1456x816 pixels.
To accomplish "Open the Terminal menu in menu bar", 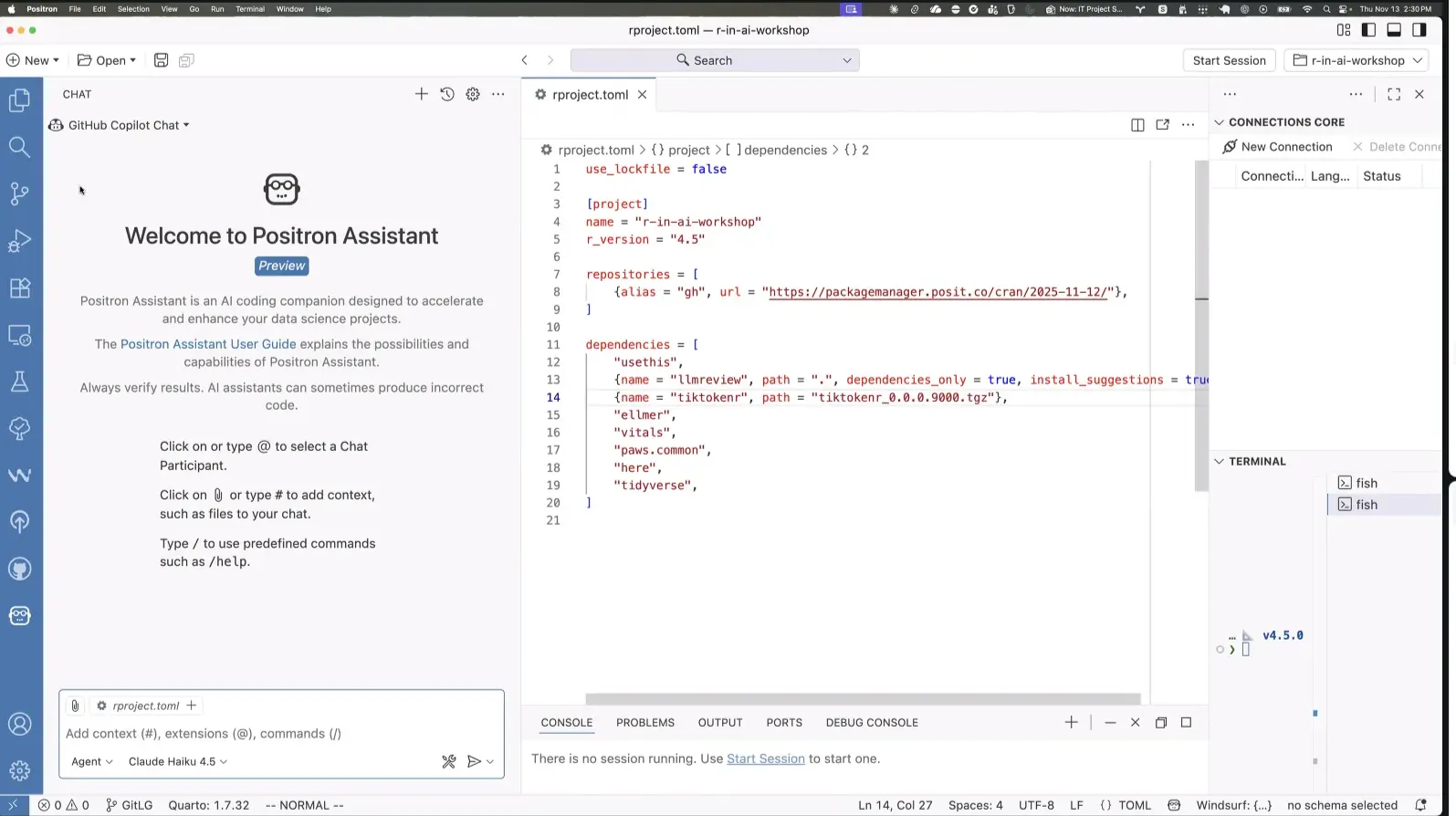I will click(250, 9).
